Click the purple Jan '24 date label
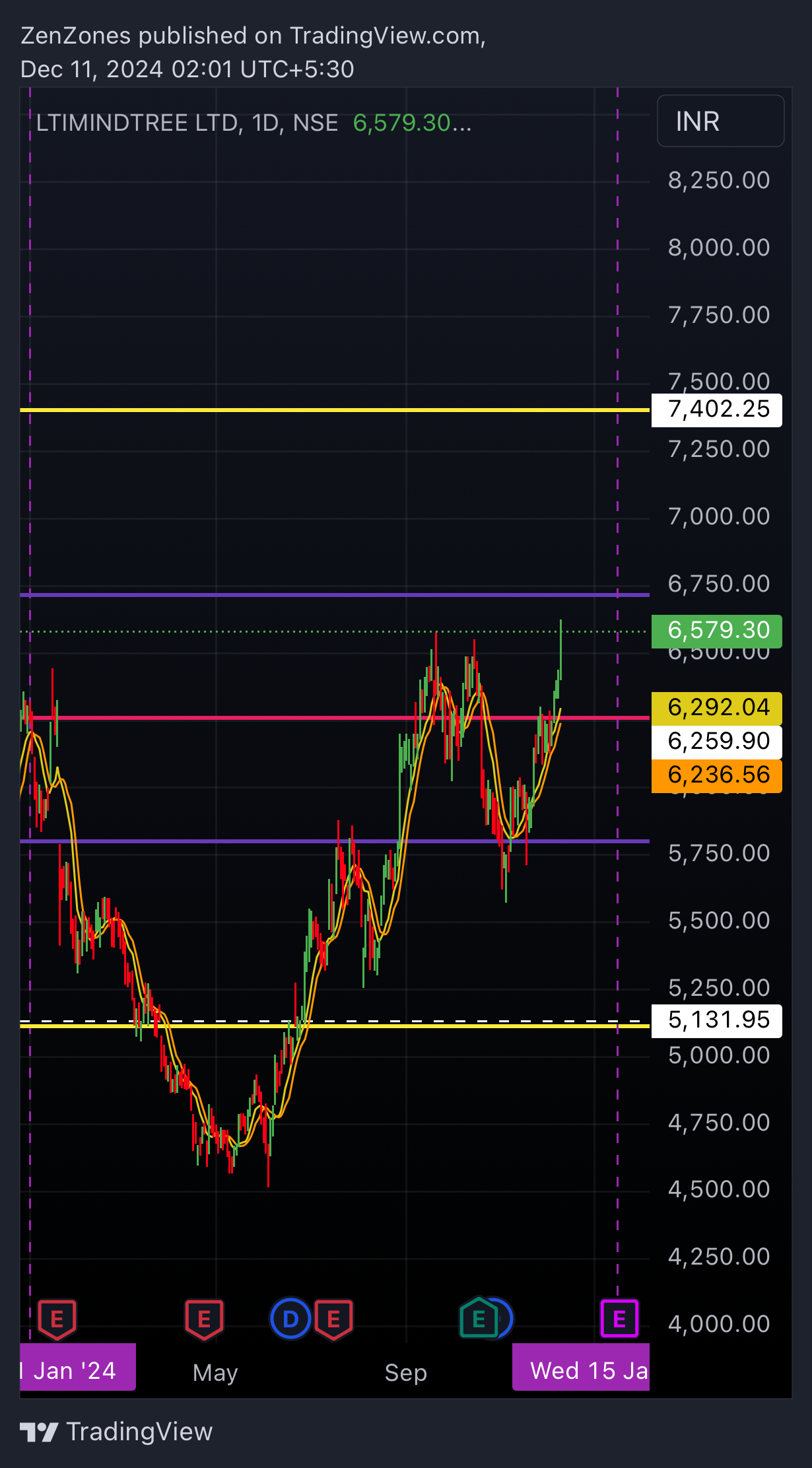The image size is (812, 1468). (78, 1366)
